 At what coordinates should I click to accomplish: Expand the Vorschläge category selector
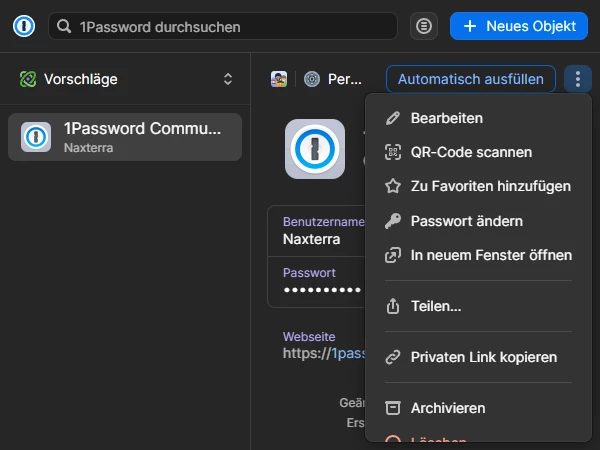point(126,79)
